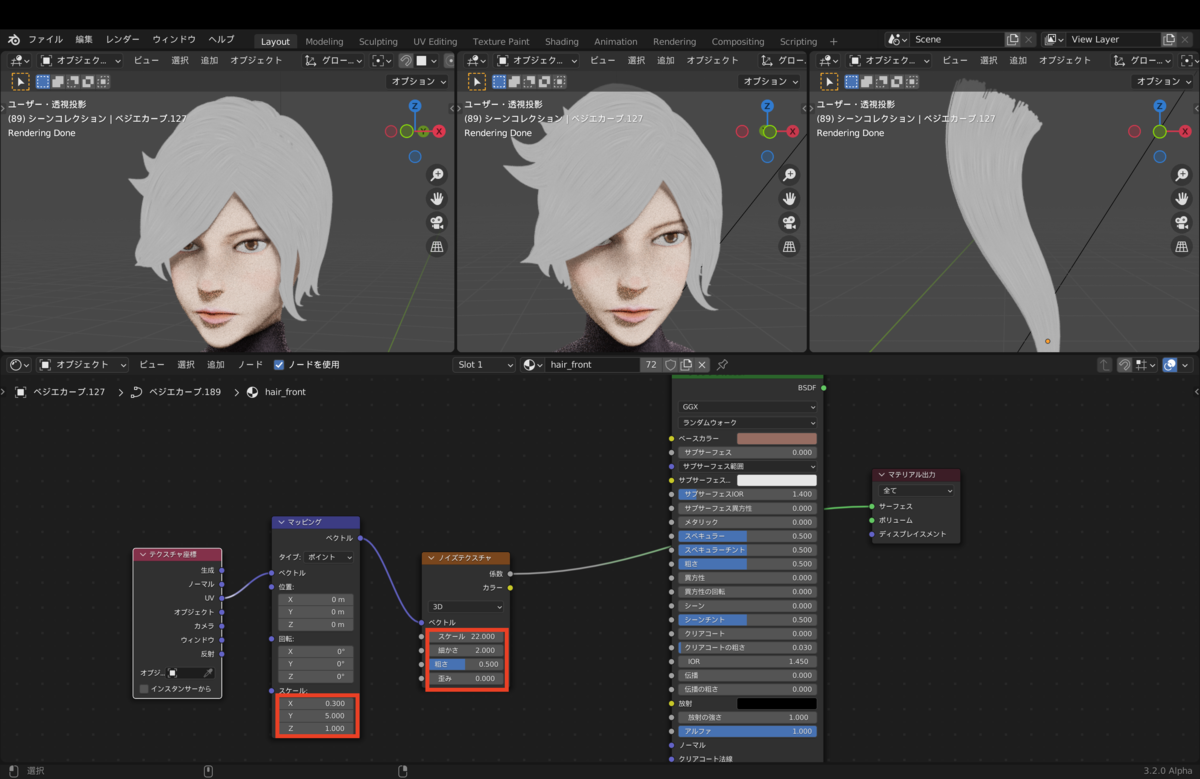The height and width of the screenshot is (779, 1200).
Task: Expand the オプション dropdown in the middle viewport
Action: click(771, 82)
